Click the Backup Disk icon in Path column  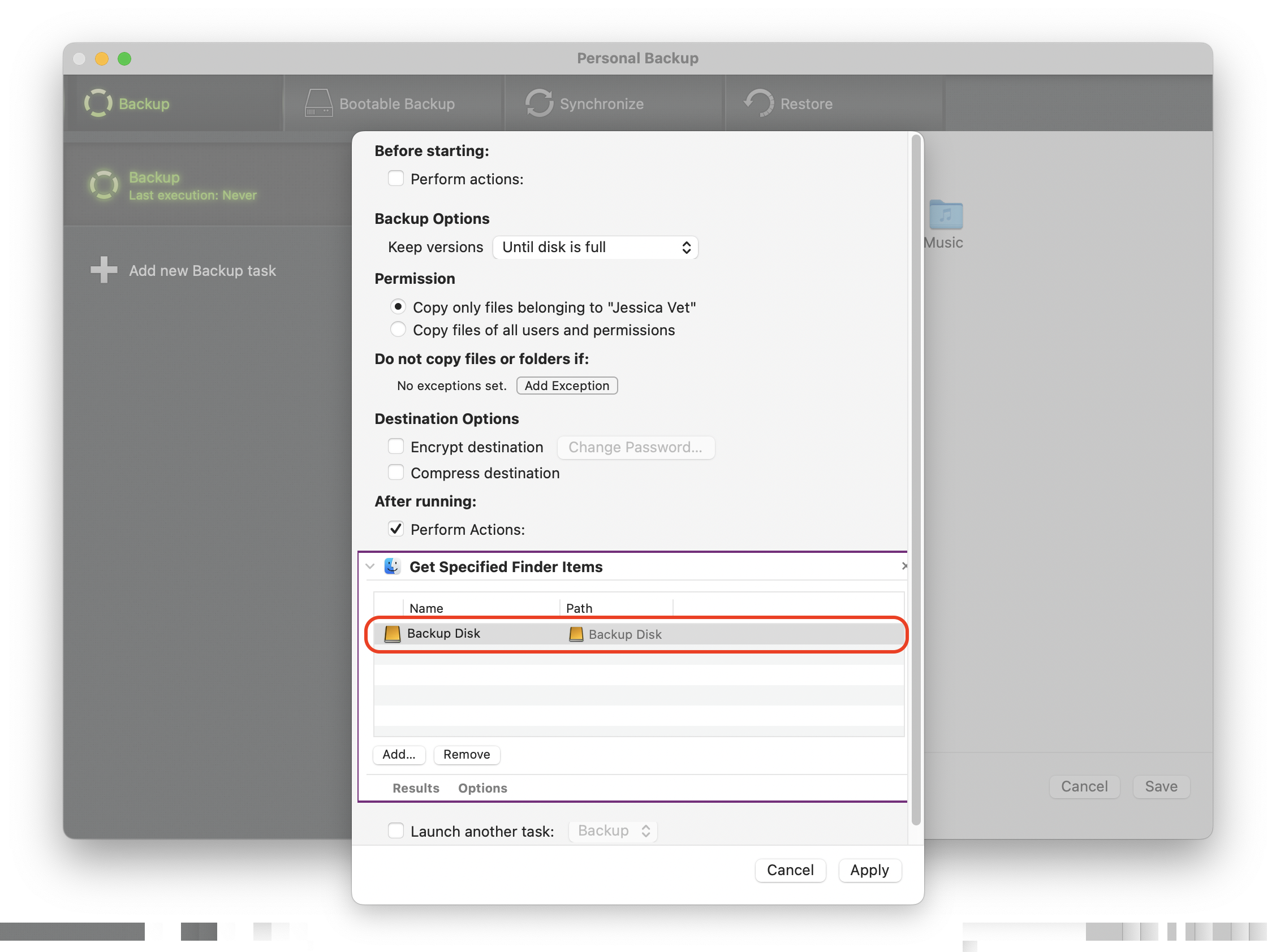point(575,634)
